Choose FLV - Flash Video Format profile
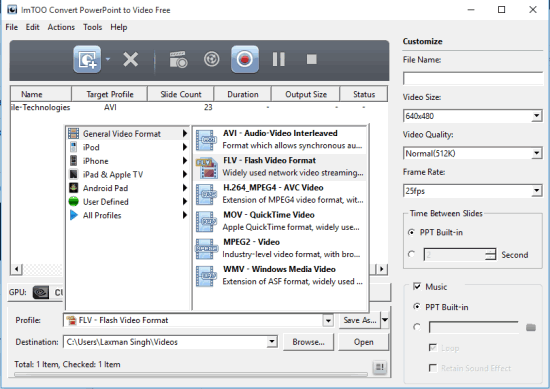Viewport: 550px width, 389px height. coord(280,167)
